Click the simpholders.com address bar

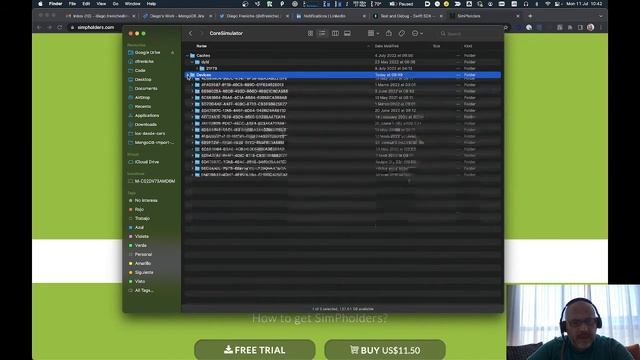click(x=96, y=27)
